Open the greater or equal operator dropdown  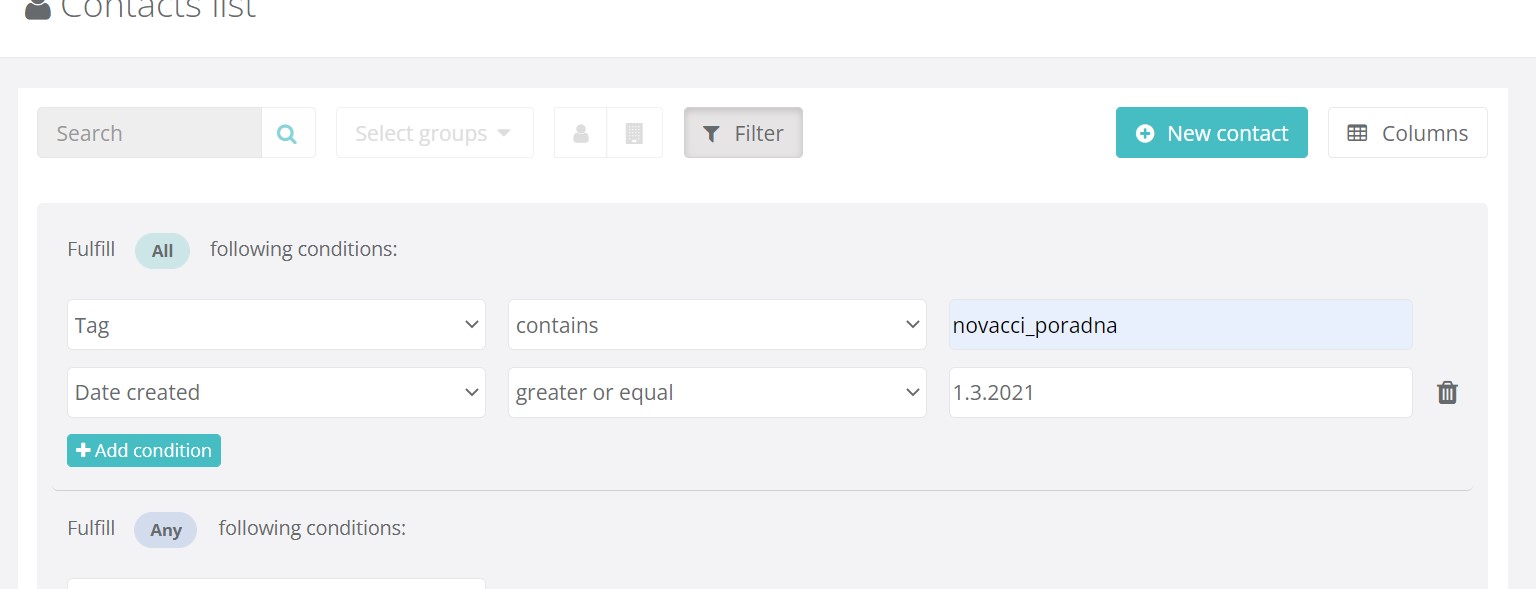pos(717,392)
